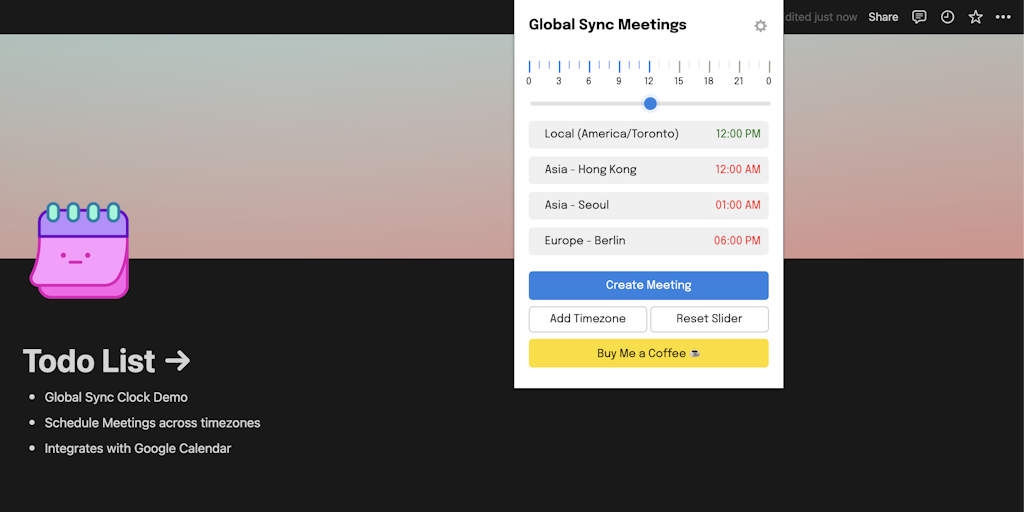Favorite the page with the star icon

point(975,17)
